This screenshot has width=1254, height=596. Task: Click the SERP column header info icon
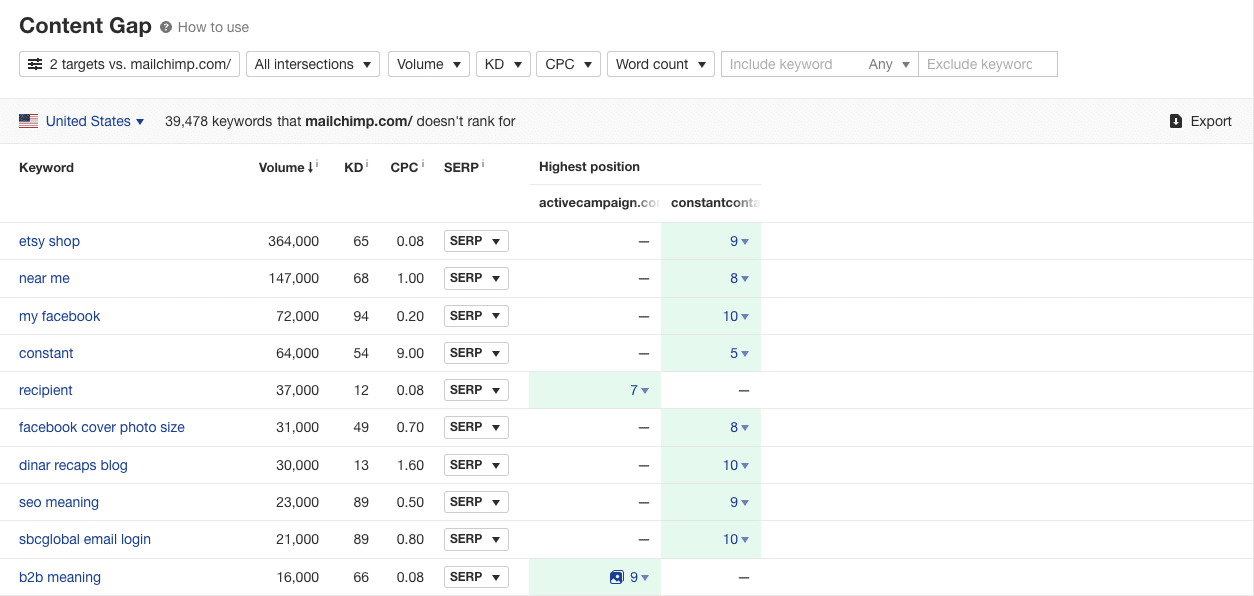click(x=483, y=164)
